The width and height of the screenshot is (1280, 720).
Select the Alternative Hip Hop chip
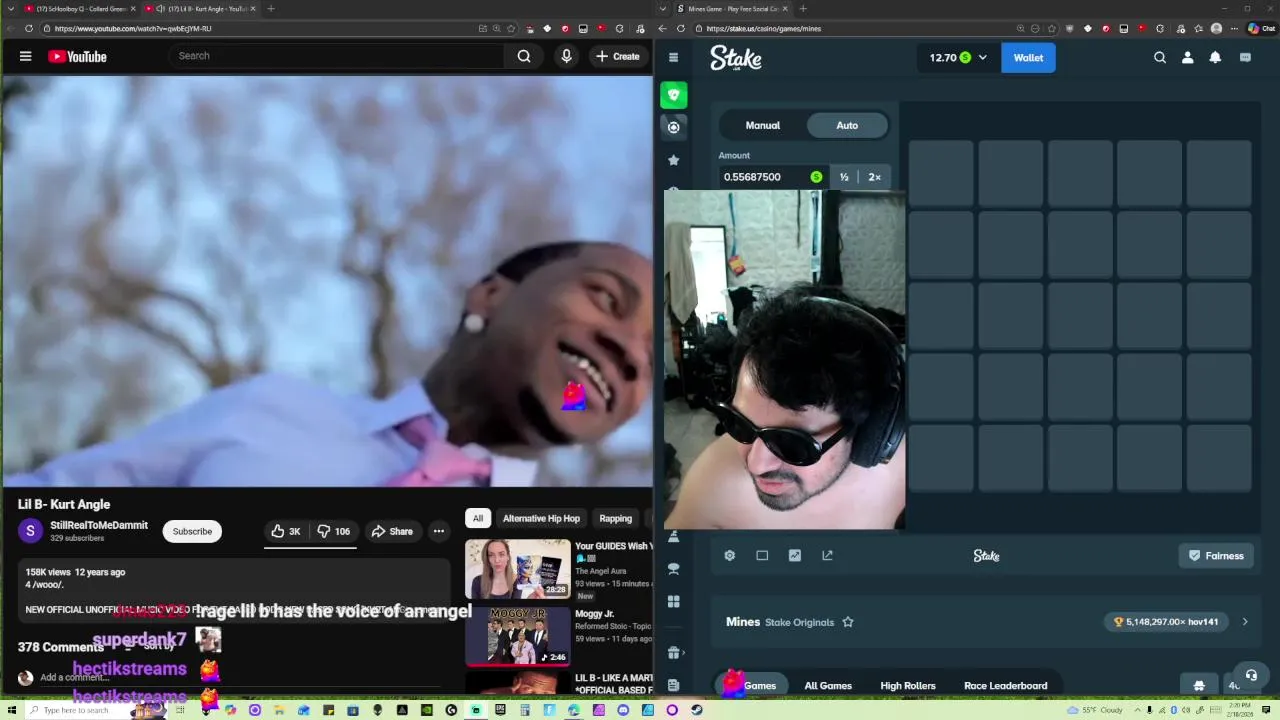point(541,518)
